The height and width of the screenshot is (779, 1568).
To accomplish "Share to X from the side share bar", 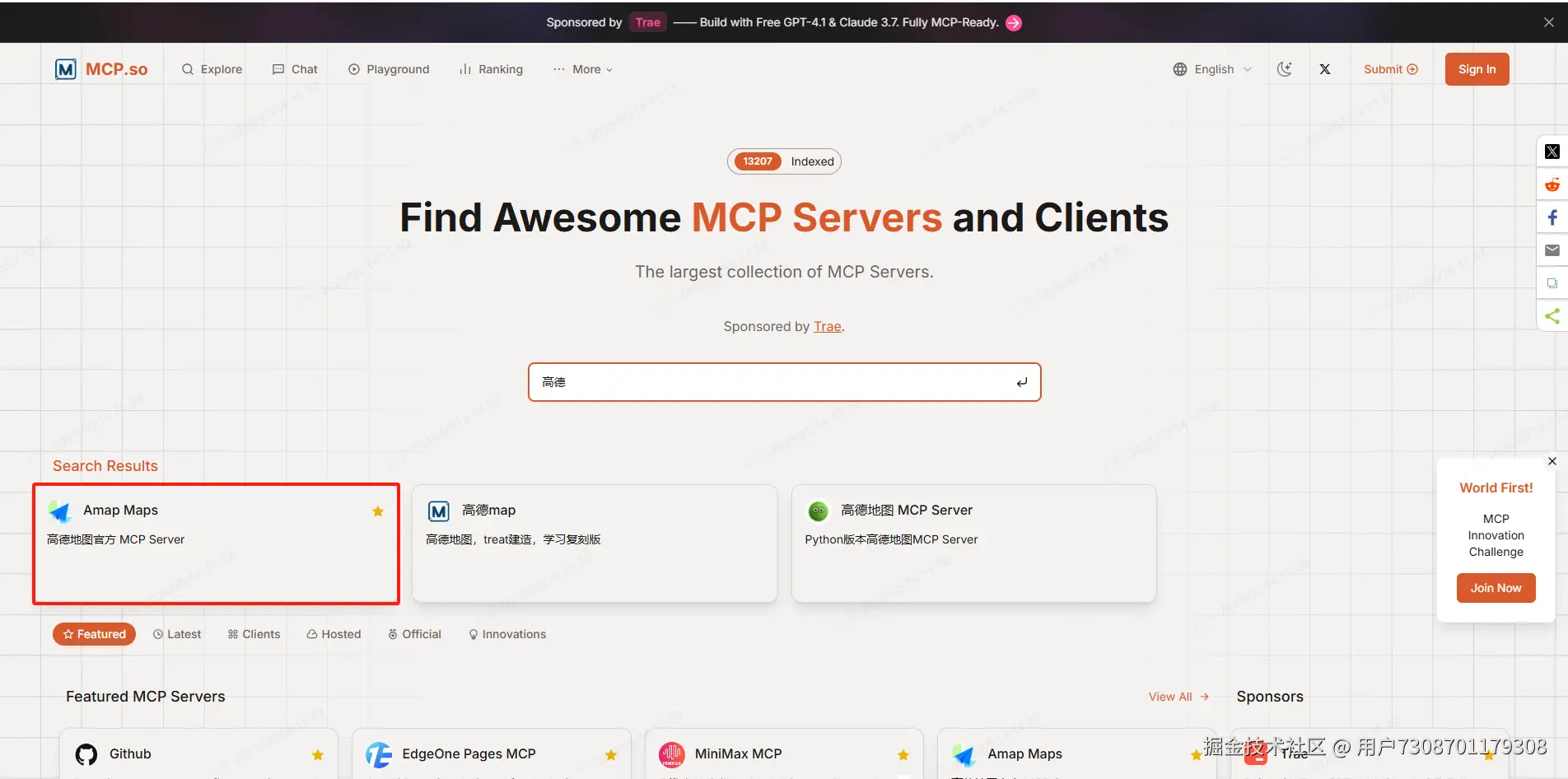I will pos(1552,152).
